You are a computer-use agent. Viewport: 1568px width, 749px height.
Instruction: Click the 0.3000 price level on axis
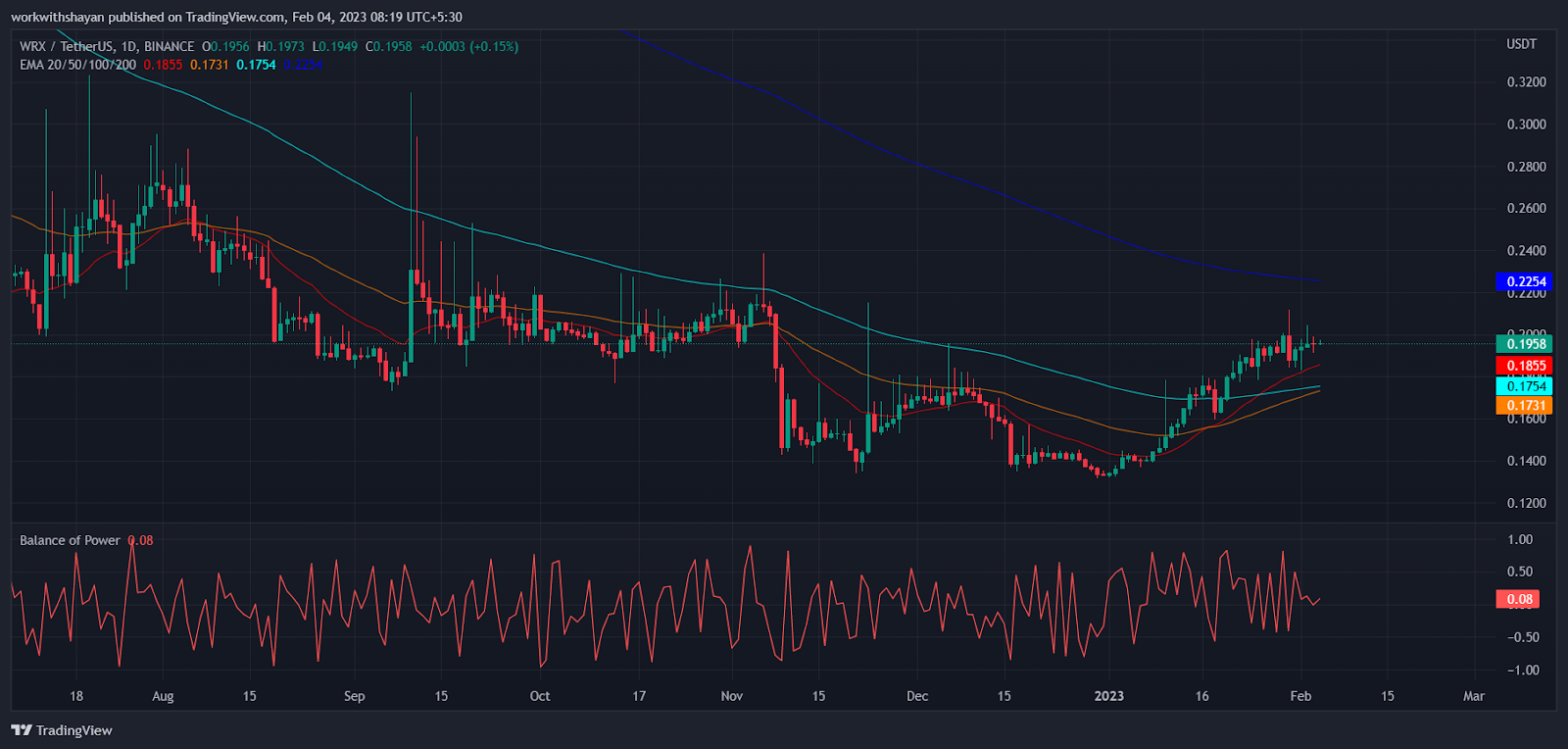coord(1526,124)
